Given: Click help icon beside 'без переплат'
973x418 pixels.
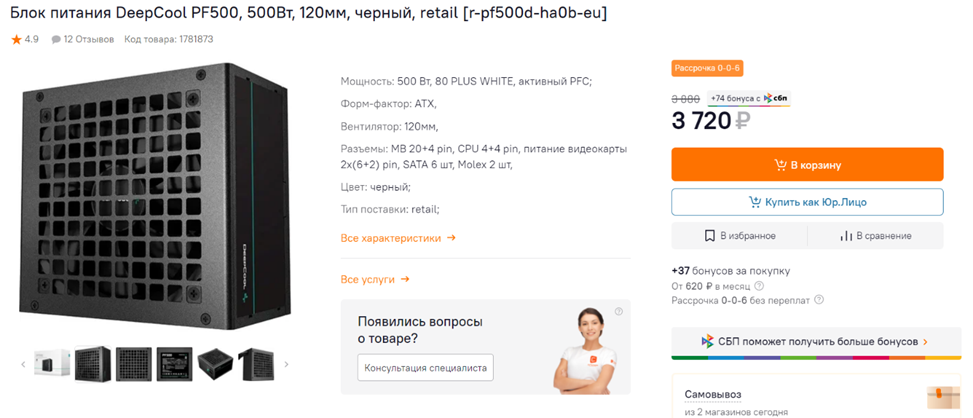Looking at the screenshot, I should click(x=819, y=300).
